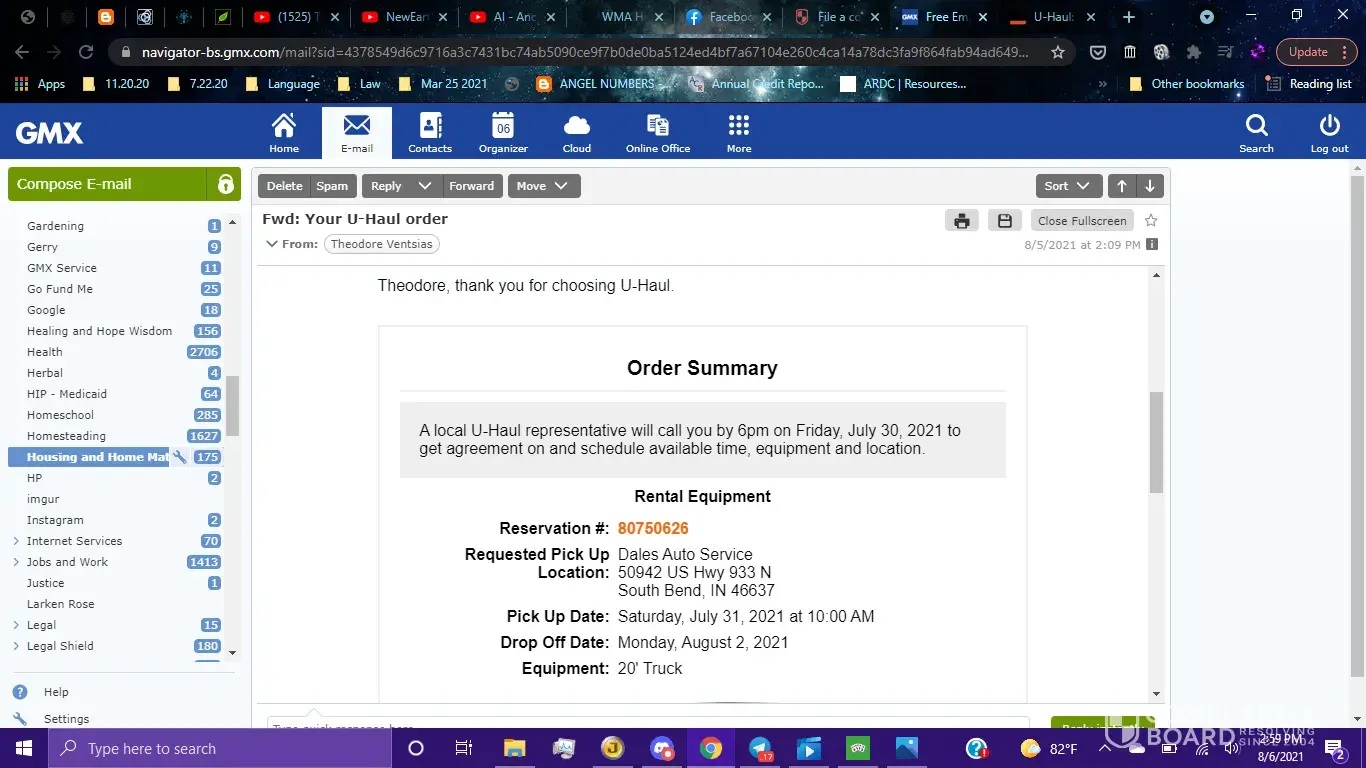Reply to the U-Haul email
Screen dimensions: 1366x768
click(x=386, y=186)
